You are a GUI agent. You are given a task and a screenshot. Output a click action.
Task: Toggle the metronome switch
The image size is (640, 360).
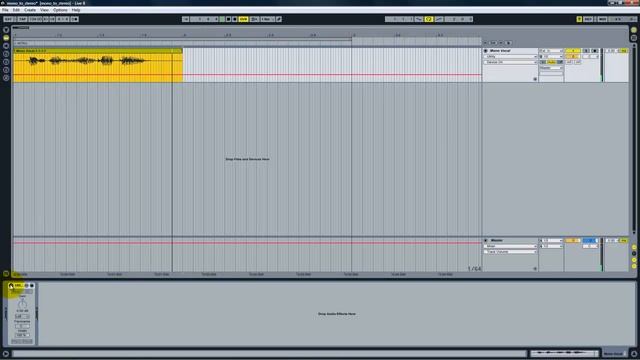coord(75,19)
